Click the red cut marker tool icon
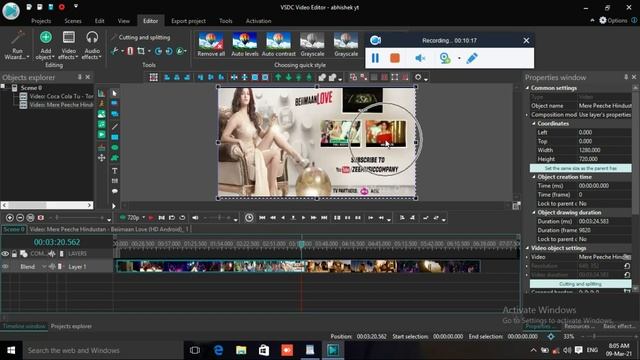The width and height of the screenshot is (640, 360). click(130, 51)
